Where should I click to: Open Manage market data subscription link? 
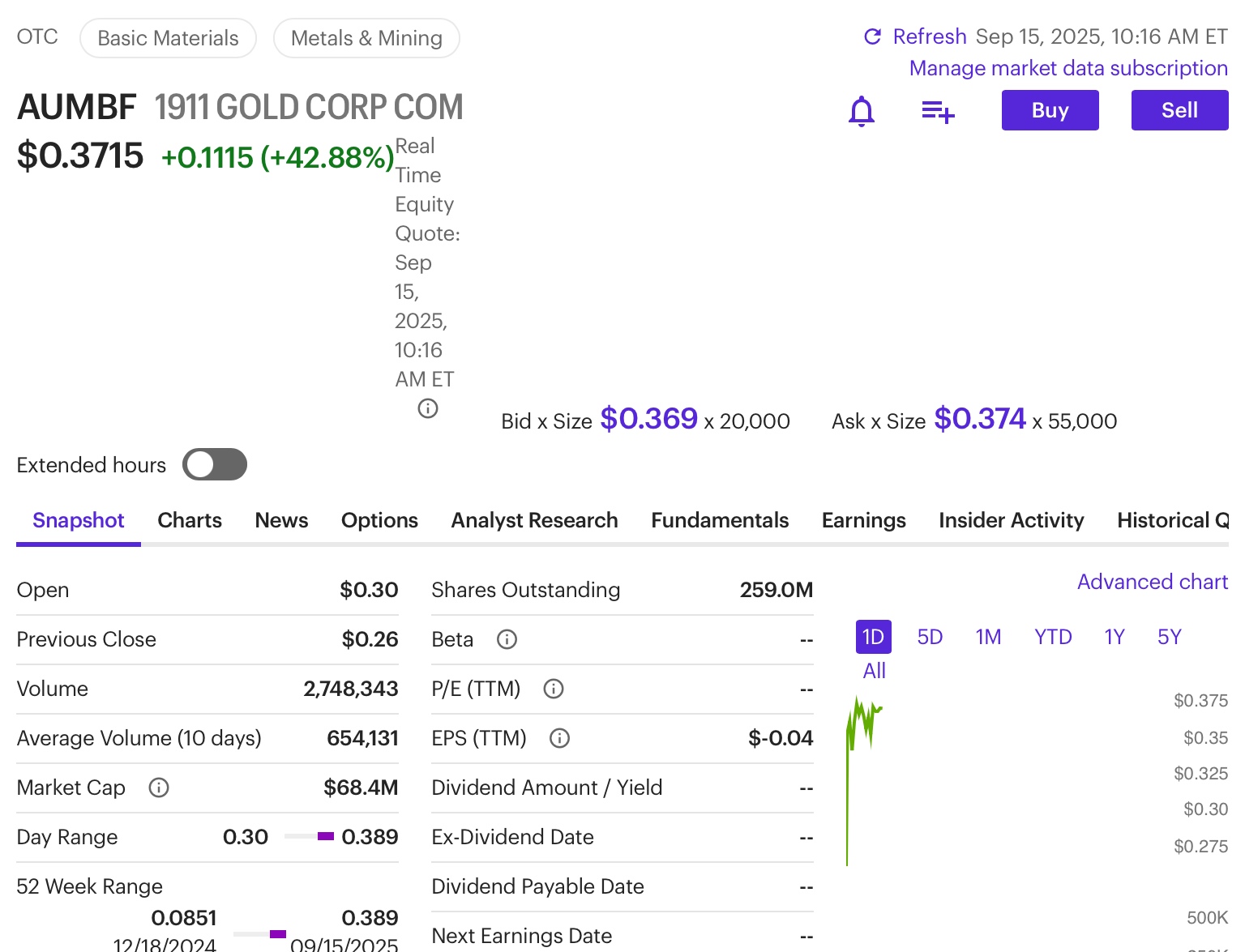pyautogui.click(x=1068, y=68)
